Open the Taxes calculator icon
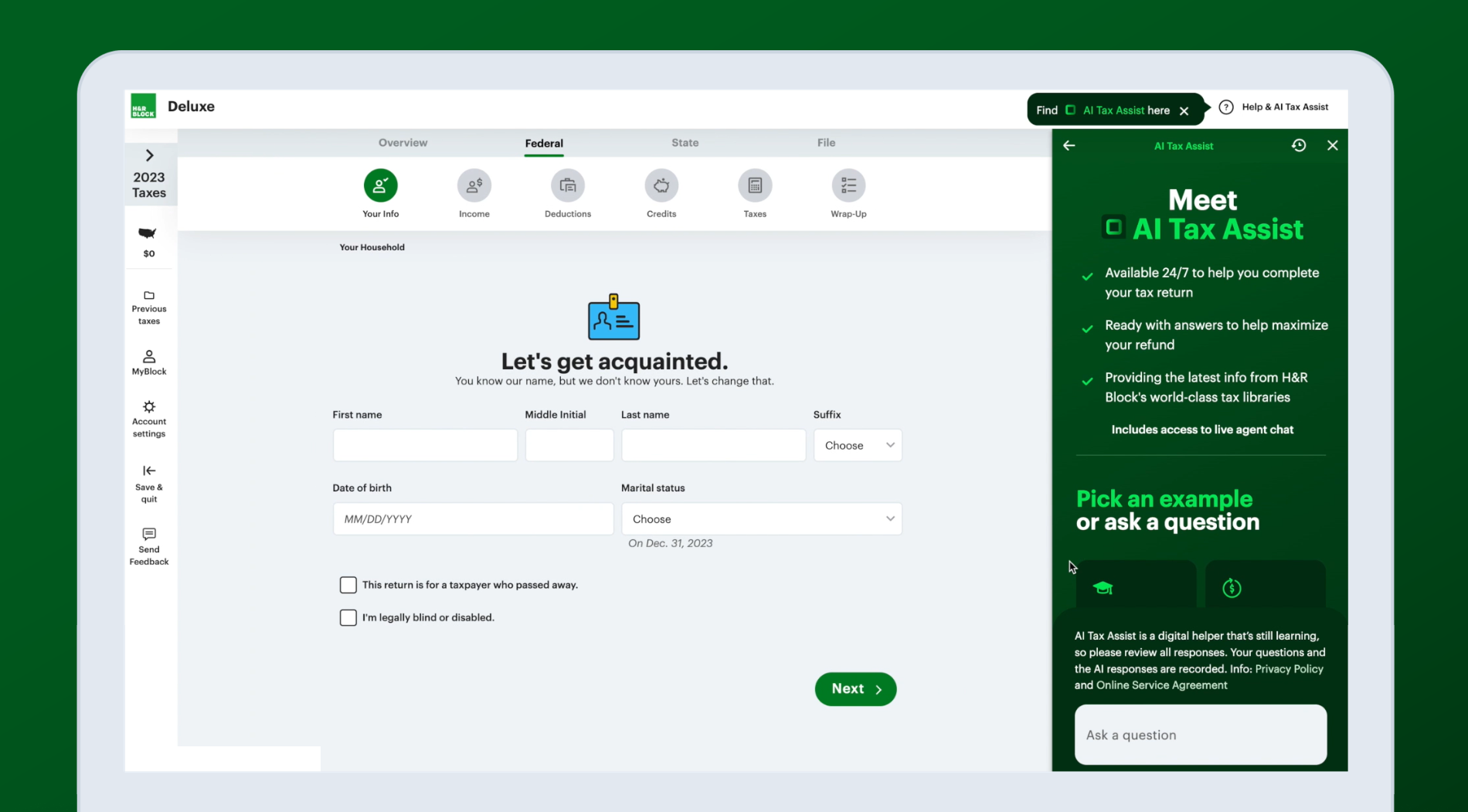This screenshot has width=1468, height=812. point(755,185)
